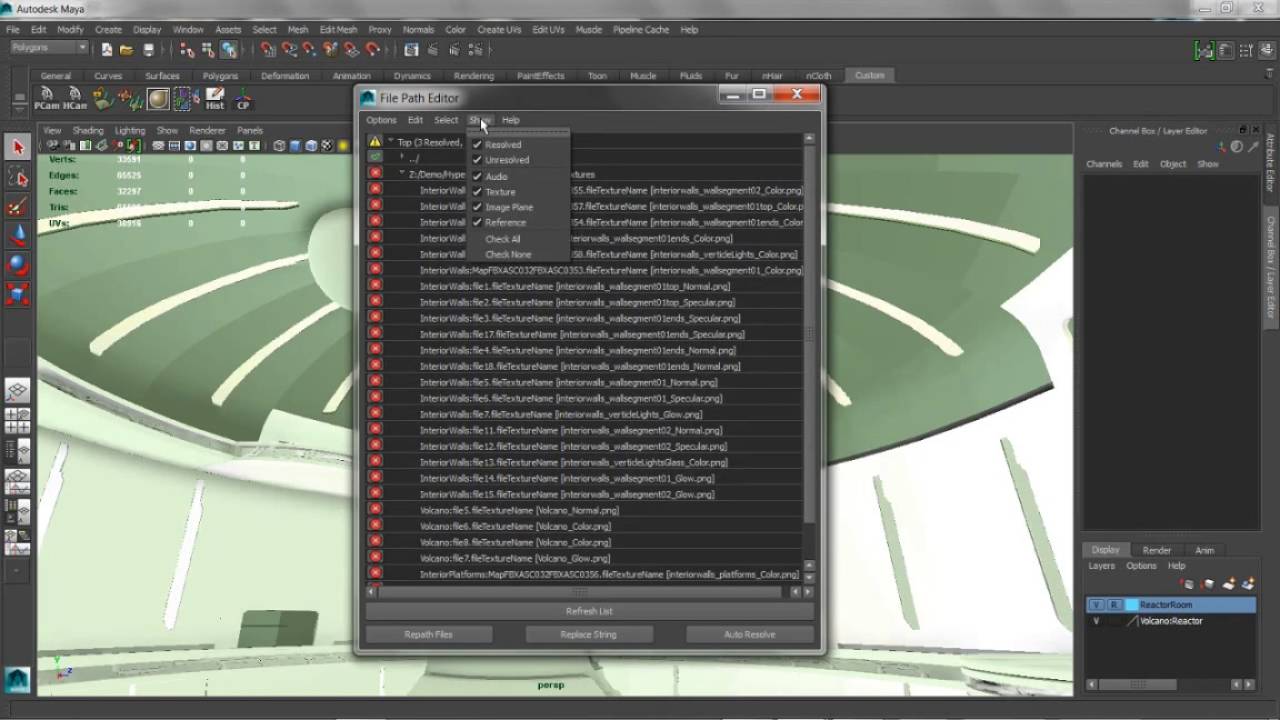Click the single perspective layout icon
The height and width of the screenshot is (720, 1280).
(x=17, y=390)
